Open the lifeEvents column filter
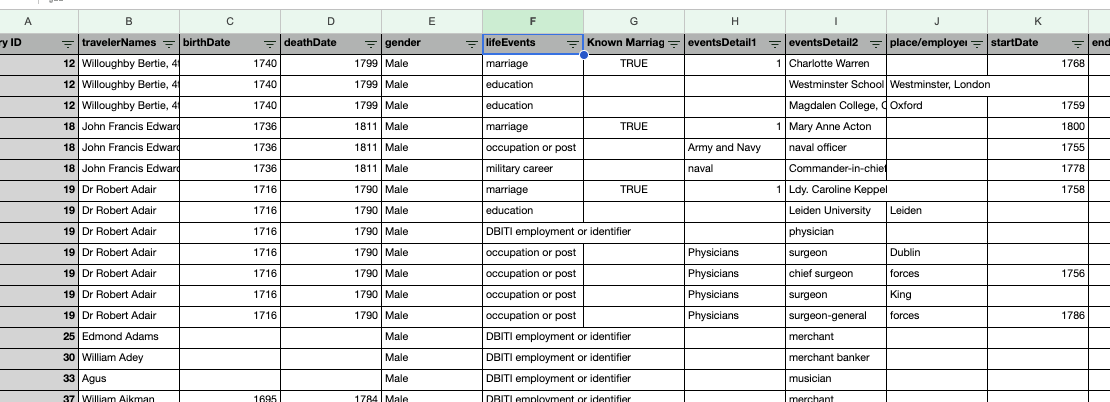1110x402 pixels. [x=572, y=44]
